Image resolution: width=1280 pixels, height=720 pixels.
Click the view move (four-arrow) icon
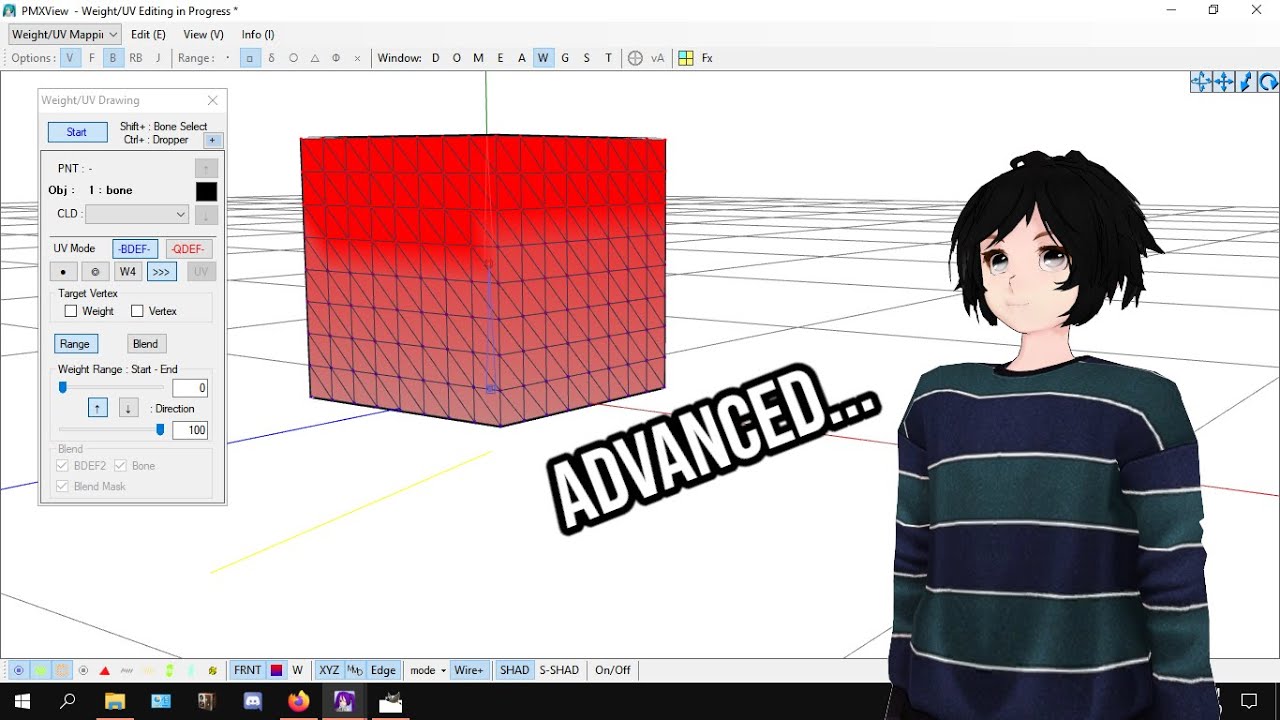coord(1201,82)
